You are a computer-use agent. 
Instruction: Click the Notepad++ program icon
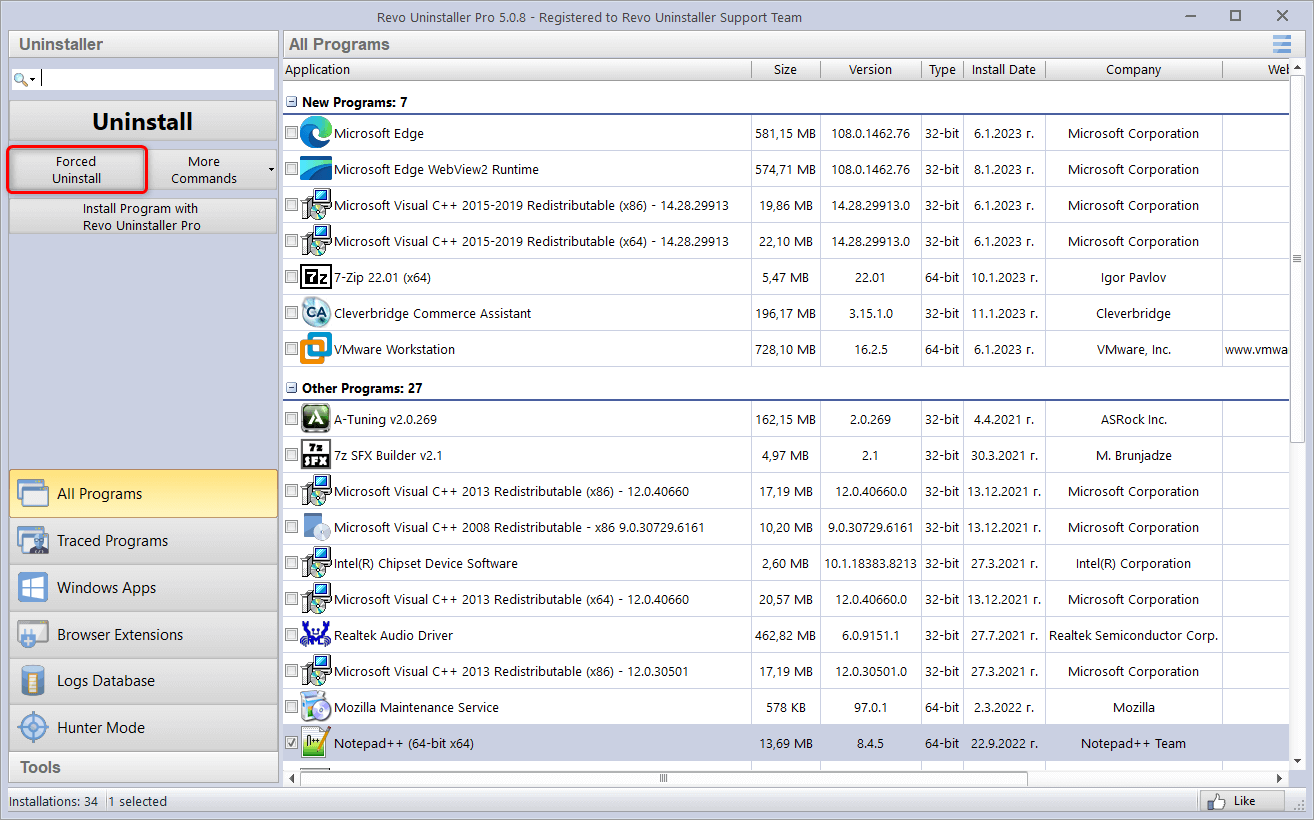pyautogui.click(x=316, y=743)
